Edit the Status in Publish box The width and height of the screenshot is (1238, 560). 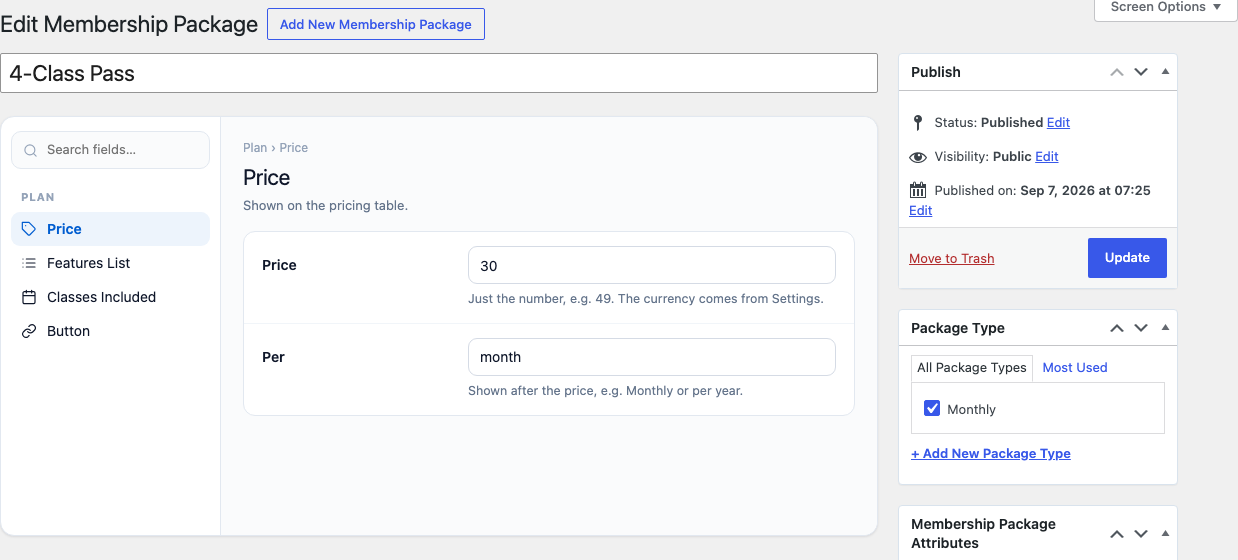[1058, 123]
